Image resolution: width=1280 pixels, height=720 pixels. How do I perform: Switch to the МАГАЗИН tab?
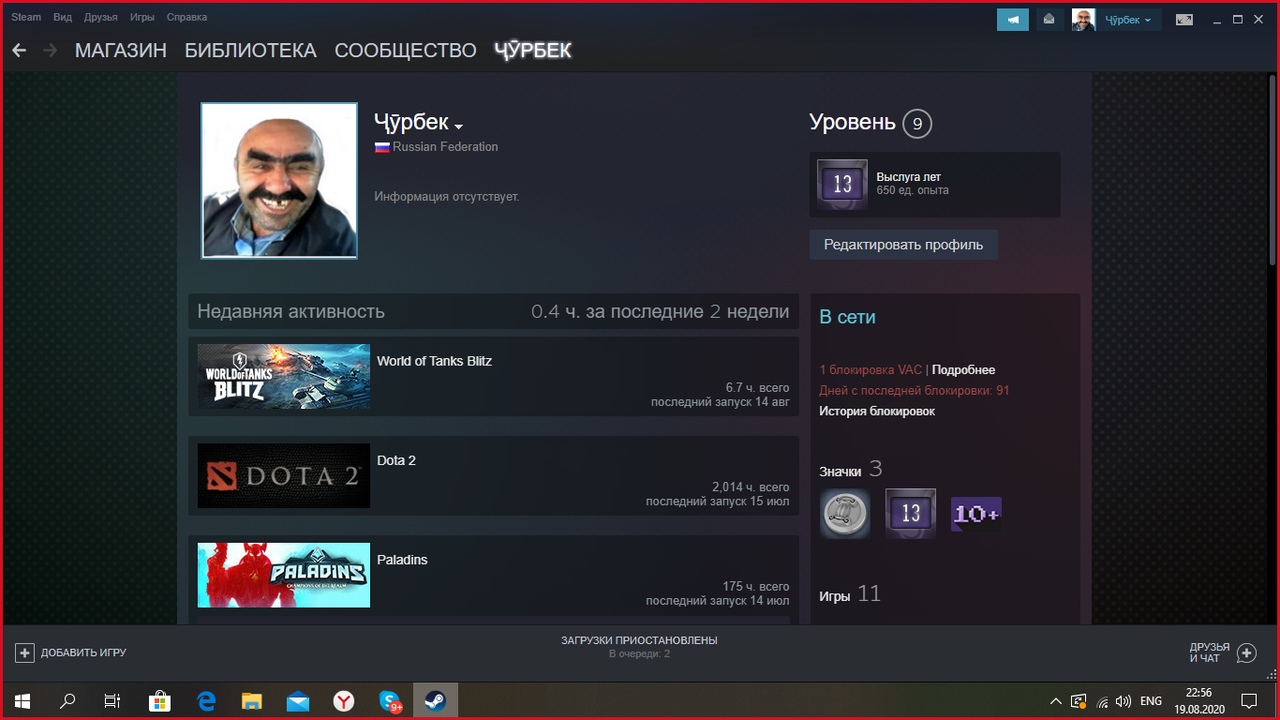point(120,50)
